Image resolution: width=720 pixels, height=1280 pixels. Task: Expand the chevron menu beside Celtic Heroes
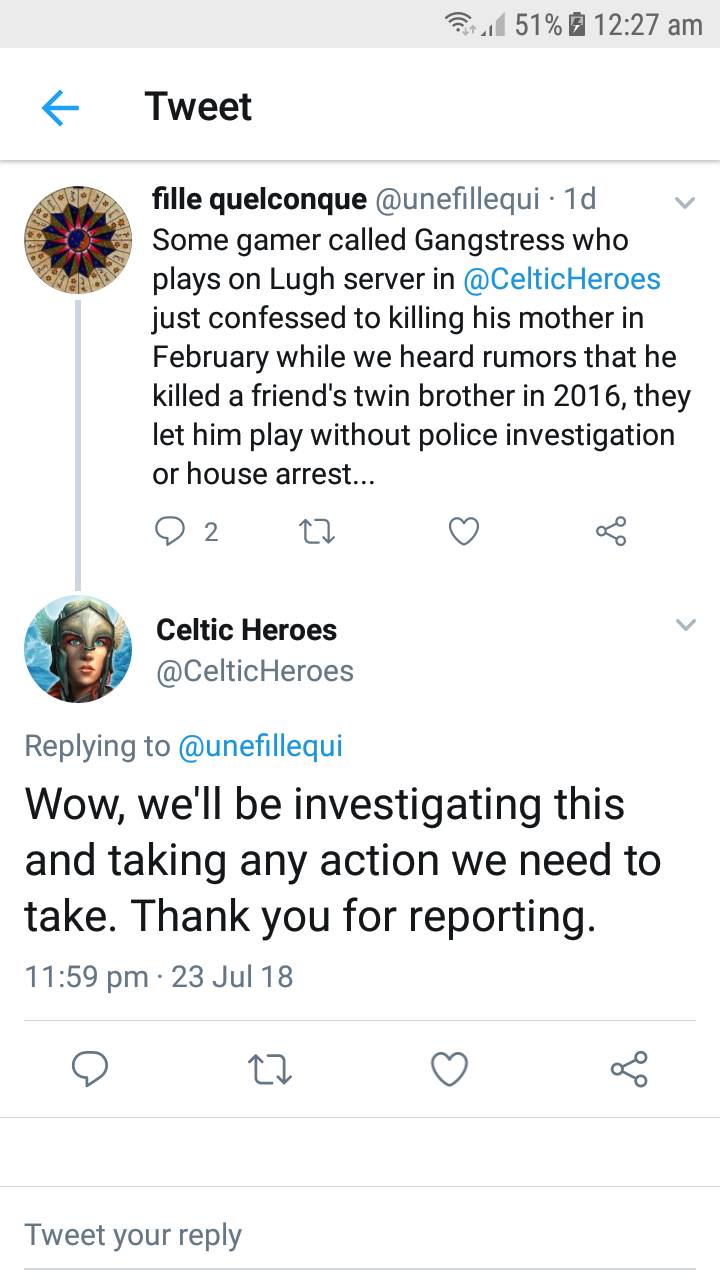tap(685, 625)
